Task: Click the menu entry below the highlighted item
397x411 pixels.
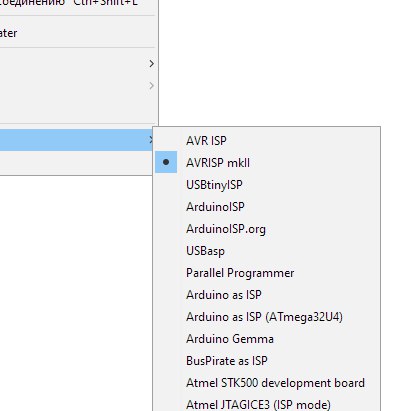Action: pos(76,162)
